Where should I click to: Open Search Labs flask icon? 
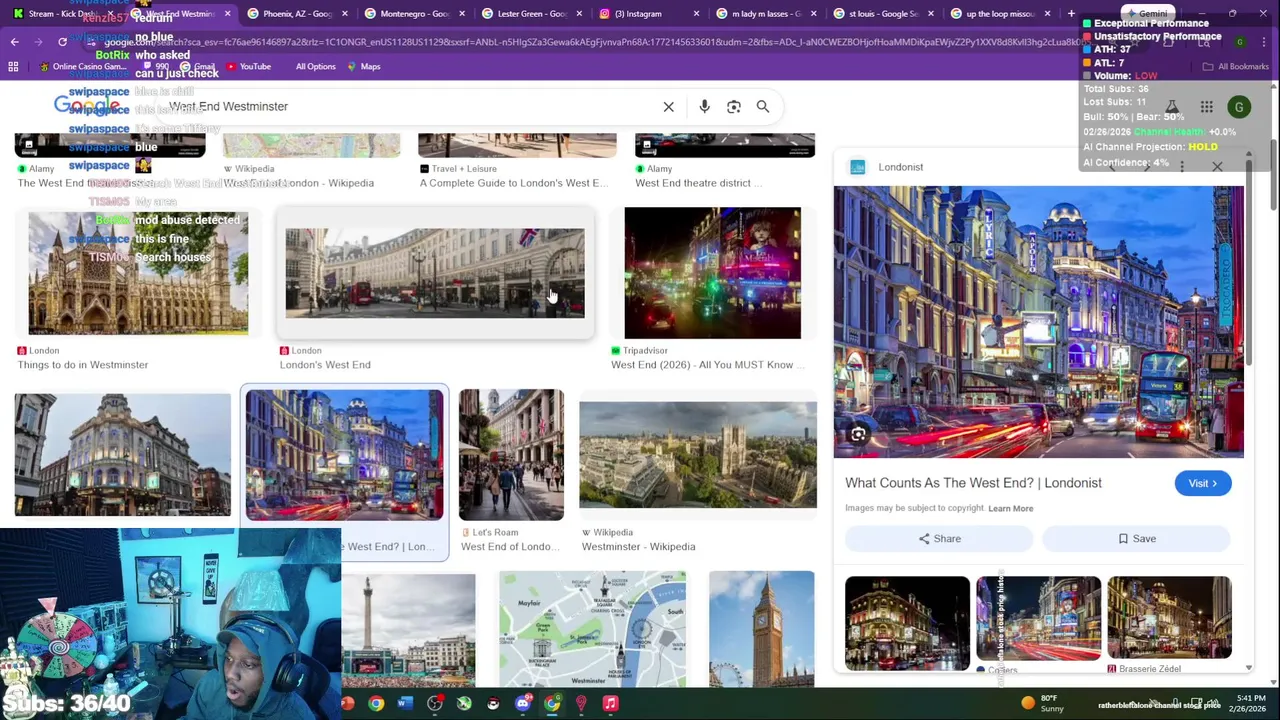point(1171,107)
